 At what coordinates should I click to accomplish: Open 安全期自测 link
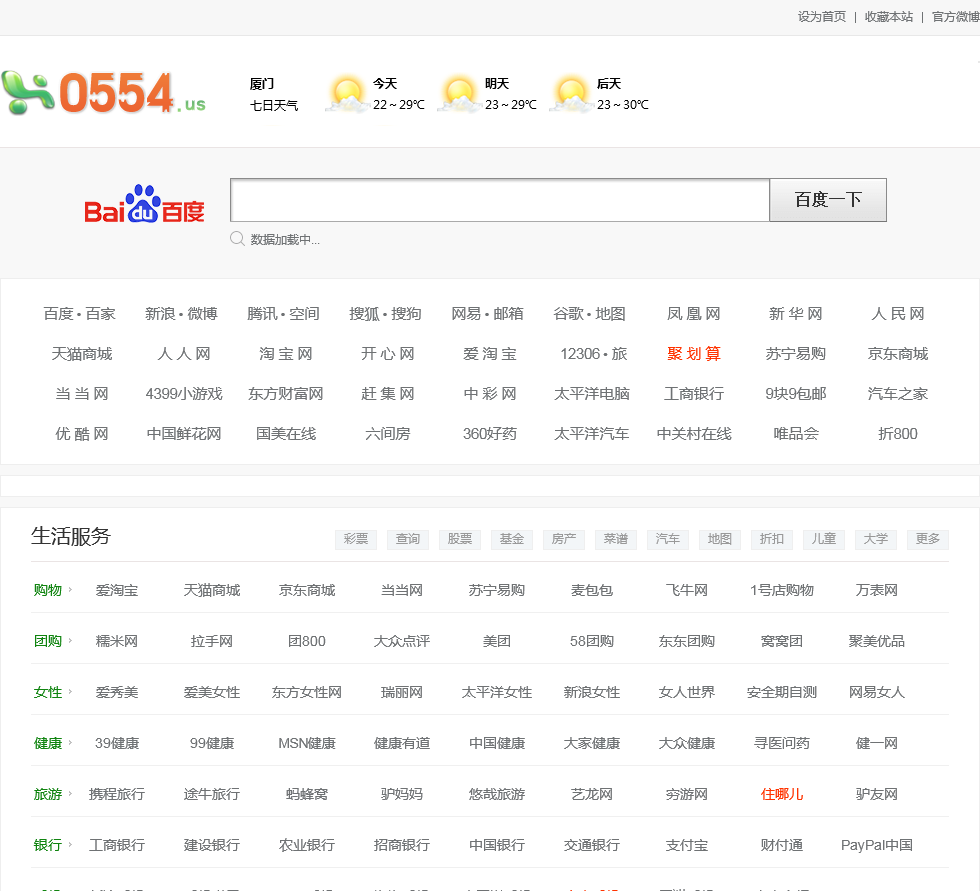tap(782, 692)
